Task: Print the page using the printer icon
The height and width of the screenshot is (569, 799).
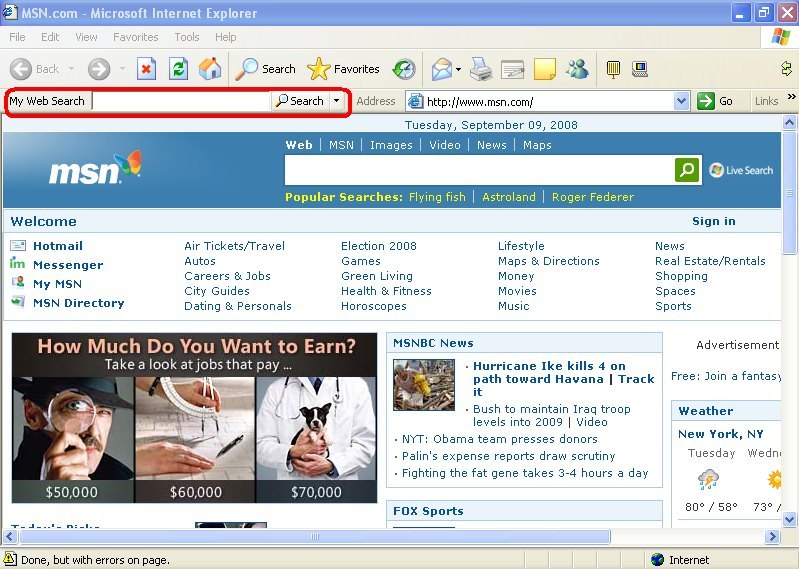Action: tap(481, 69)
